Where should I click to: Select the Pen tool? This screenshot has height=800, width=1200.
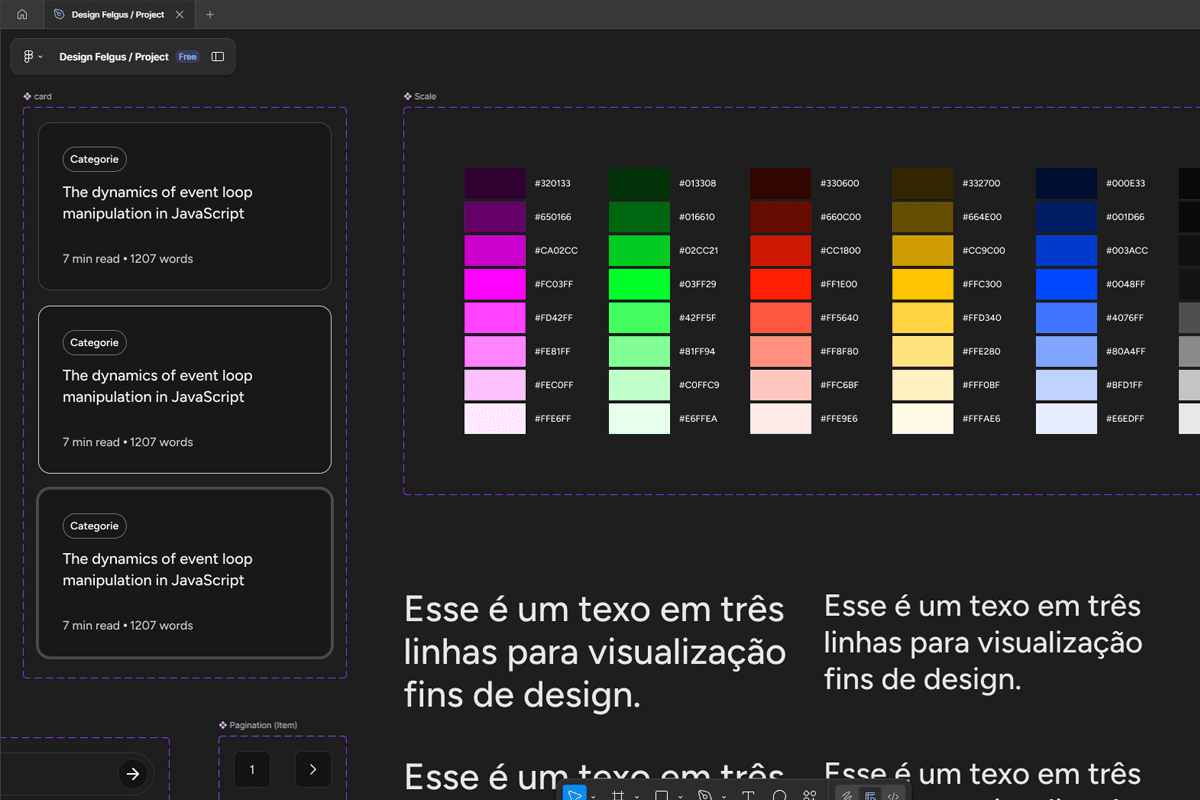tap(704, 796)
